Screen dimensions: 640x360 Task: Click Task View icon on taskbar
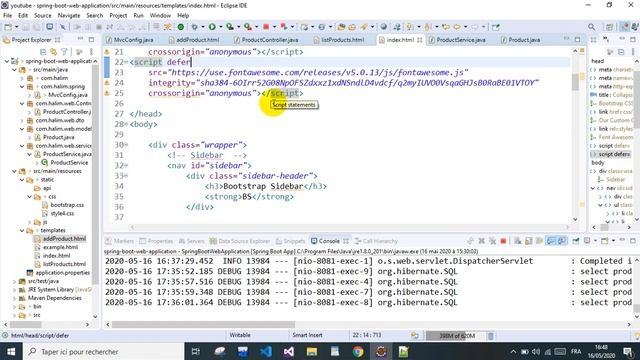[x=196, y=351]
